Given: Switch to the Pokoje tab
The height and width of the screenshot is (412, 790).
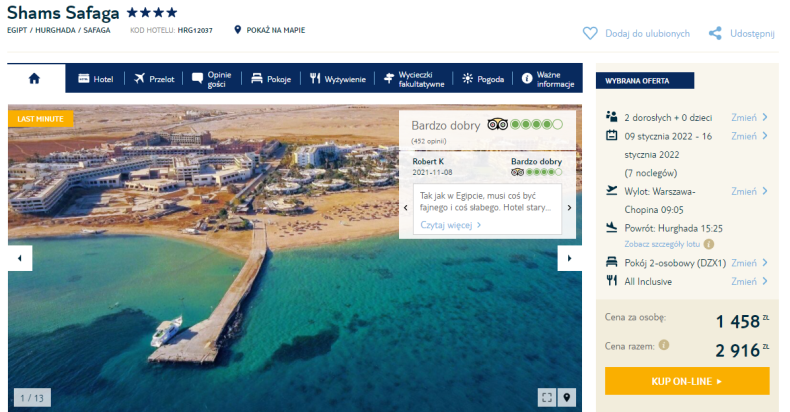Looking at the screenshot, I should [271, 79].
